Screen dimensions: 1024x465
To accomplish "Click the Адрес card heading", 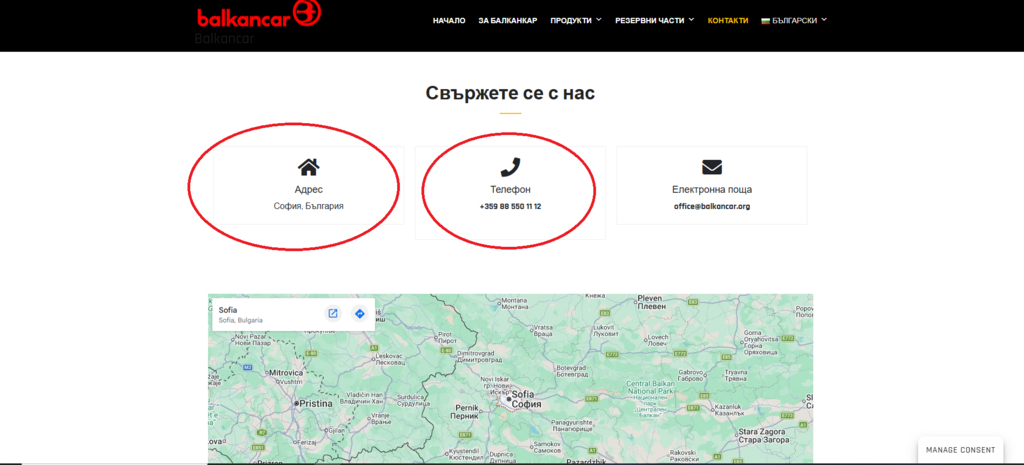I will coord(308,189).
